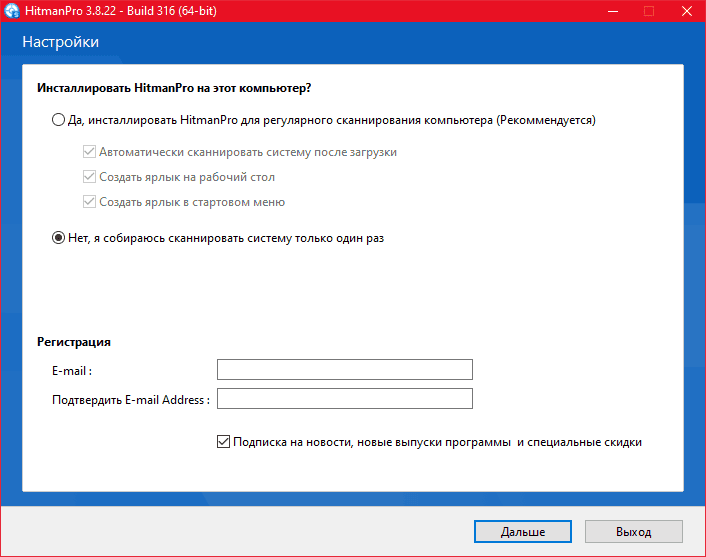
Task: Toggle 'Создать ярлык в стартовом меню' checkbox
Action: tap(89, 202)
